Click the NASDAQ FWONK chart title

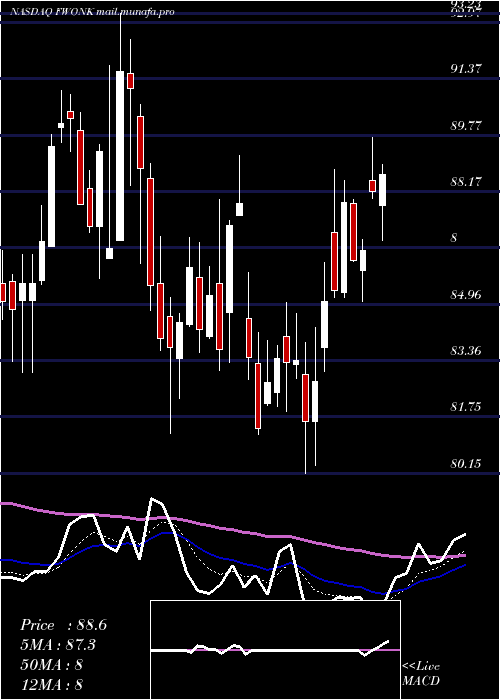[92, 12]
